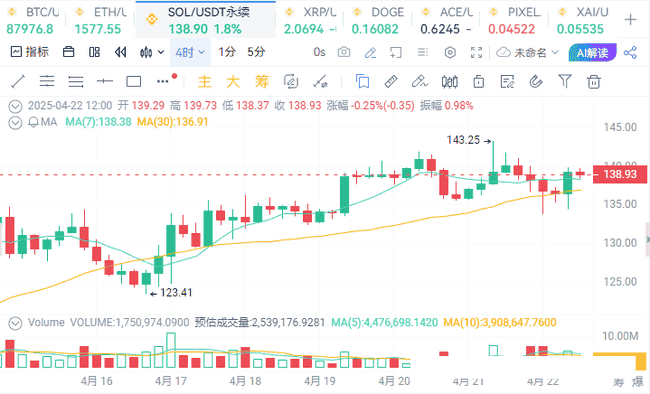650x394 pixels.
Task: Select the brush pen tool
Action: pos(420,82)
